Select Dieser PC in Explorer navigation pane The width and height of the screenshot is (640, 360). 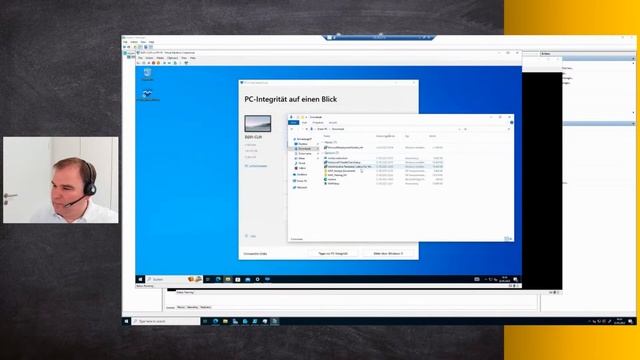tap(301, 181)
